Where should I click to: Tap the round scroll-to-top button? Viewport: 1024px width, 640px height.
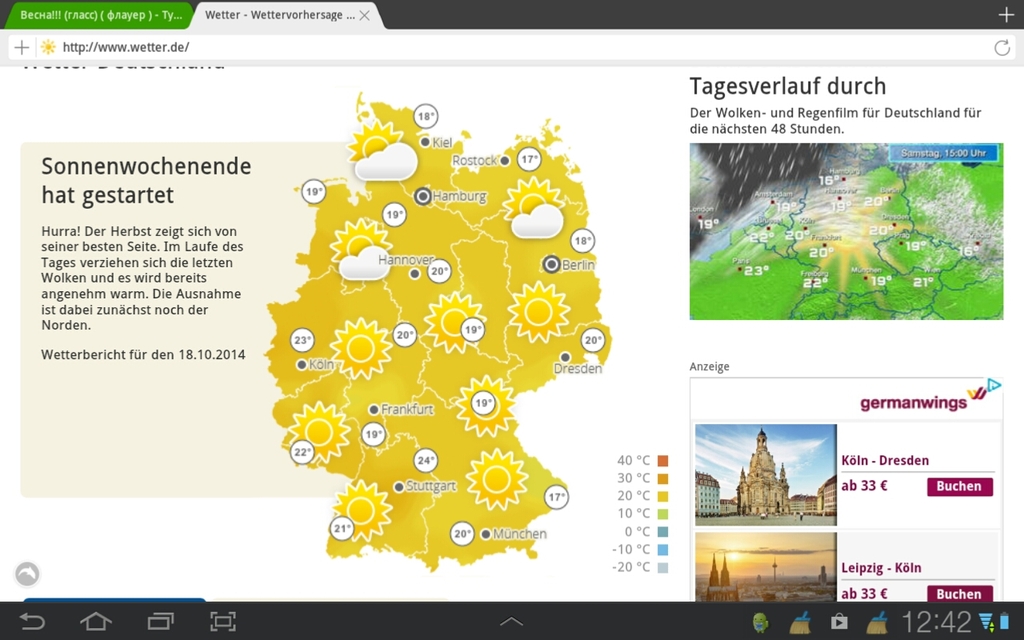point(27,574)
